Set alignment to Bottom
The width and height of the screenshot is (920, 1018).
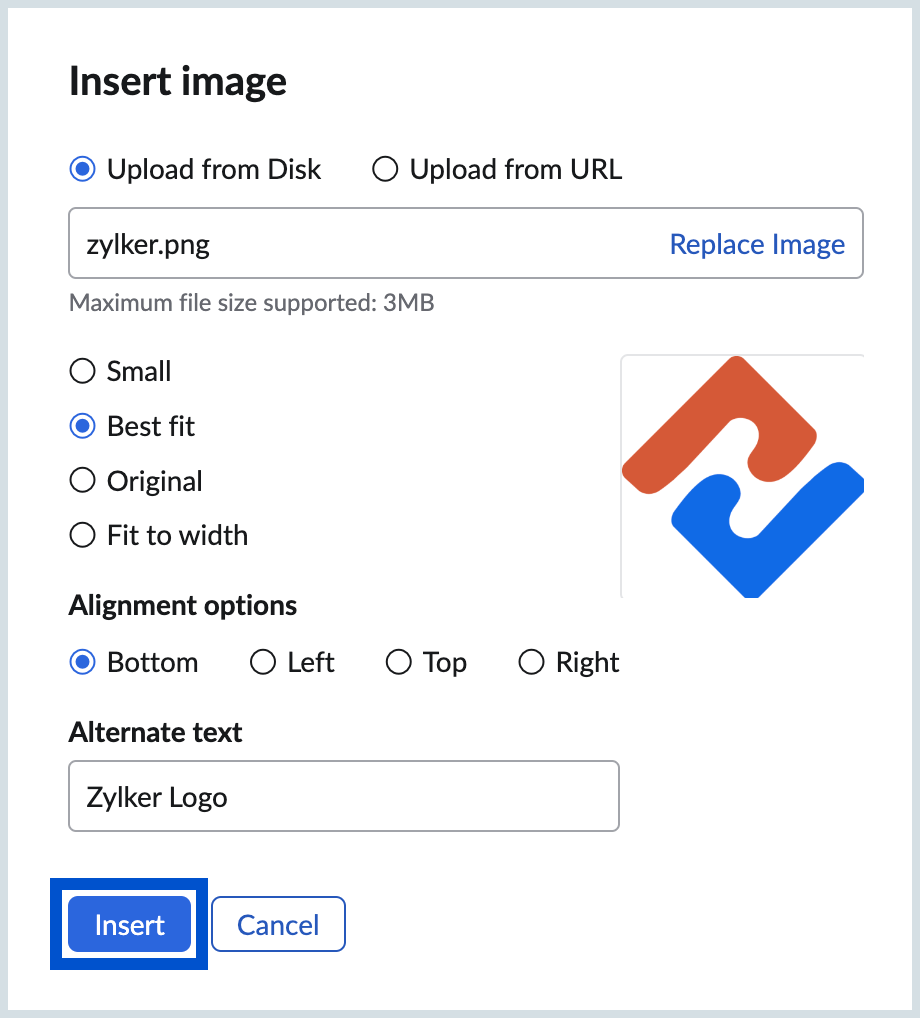click(x=82, y=663)
